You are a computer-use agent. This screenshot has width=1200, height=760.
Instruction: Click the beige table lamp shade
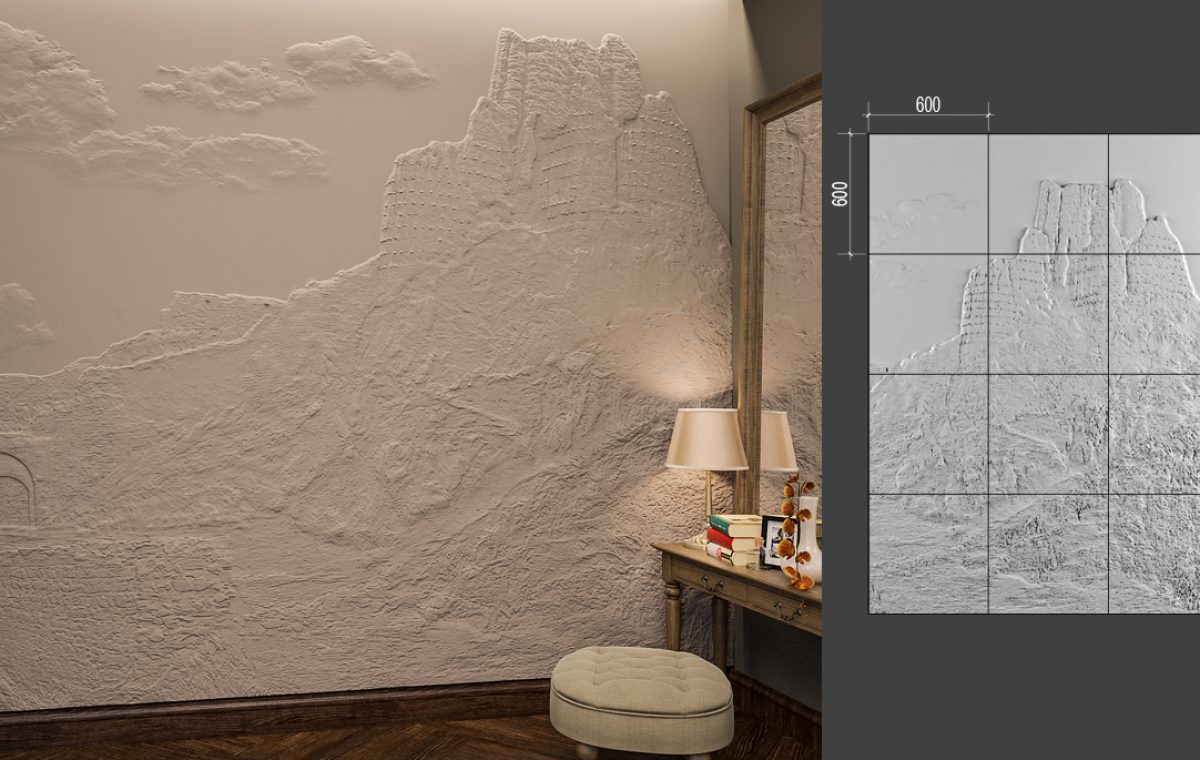tap(706, 439)
